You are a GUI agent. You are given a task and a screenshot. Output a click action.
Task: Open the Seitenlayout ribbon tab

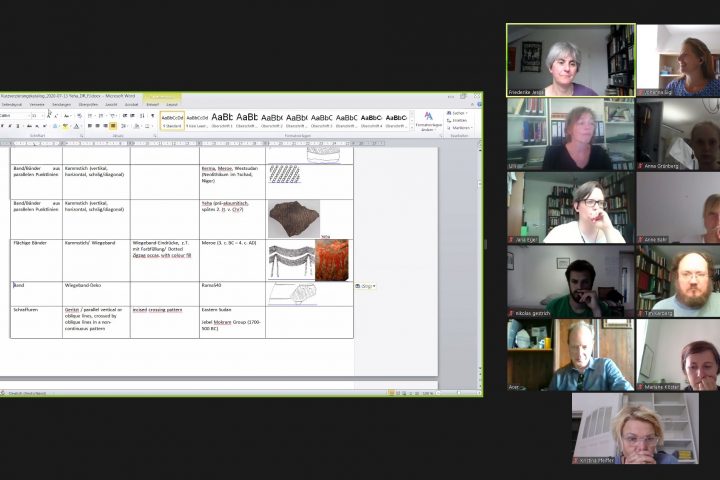pyautogui.click(x=11, y=105)
